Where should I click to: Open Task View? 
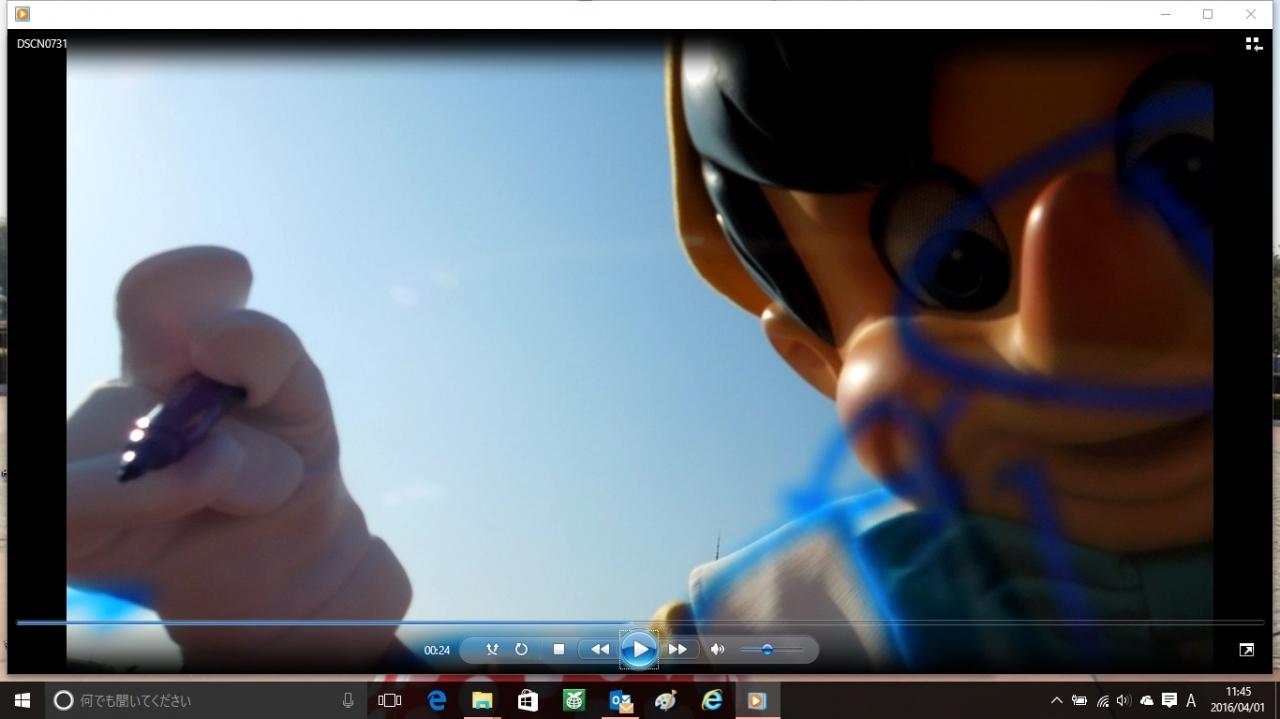point(389,700)
